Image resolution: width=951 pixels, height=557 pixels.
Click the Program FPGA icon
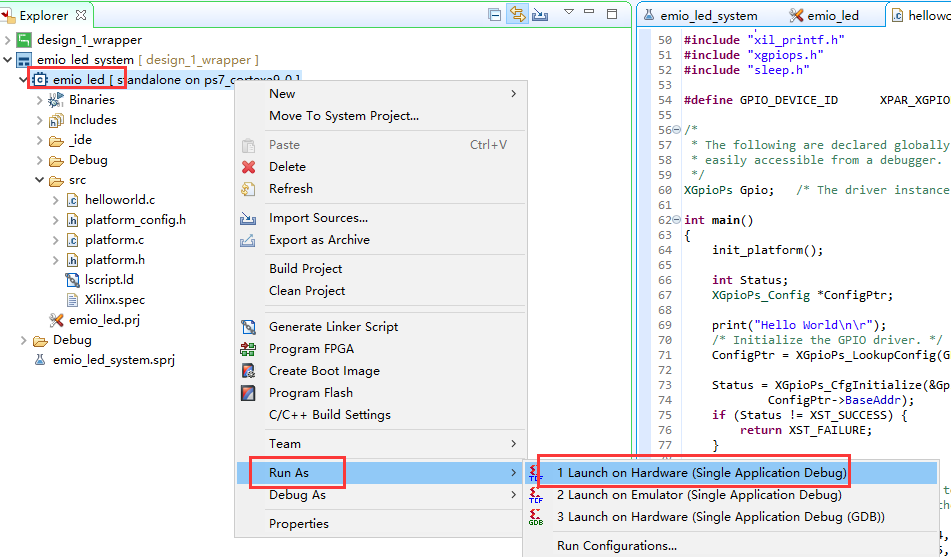(248, 349)
